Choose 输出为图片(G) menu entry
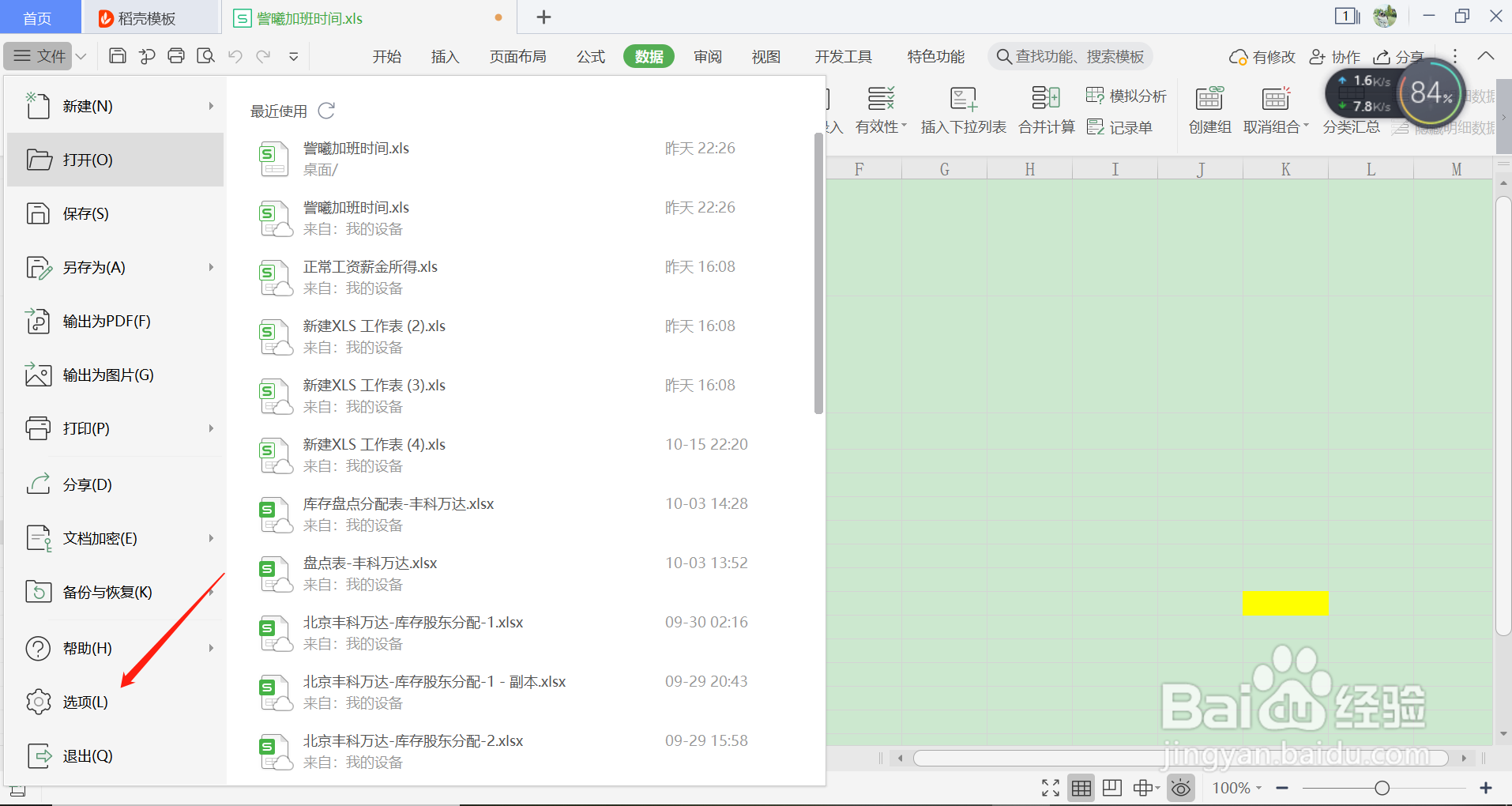Image resolution: width=1512 pixels, height=806 pixels. coord(115,375)
